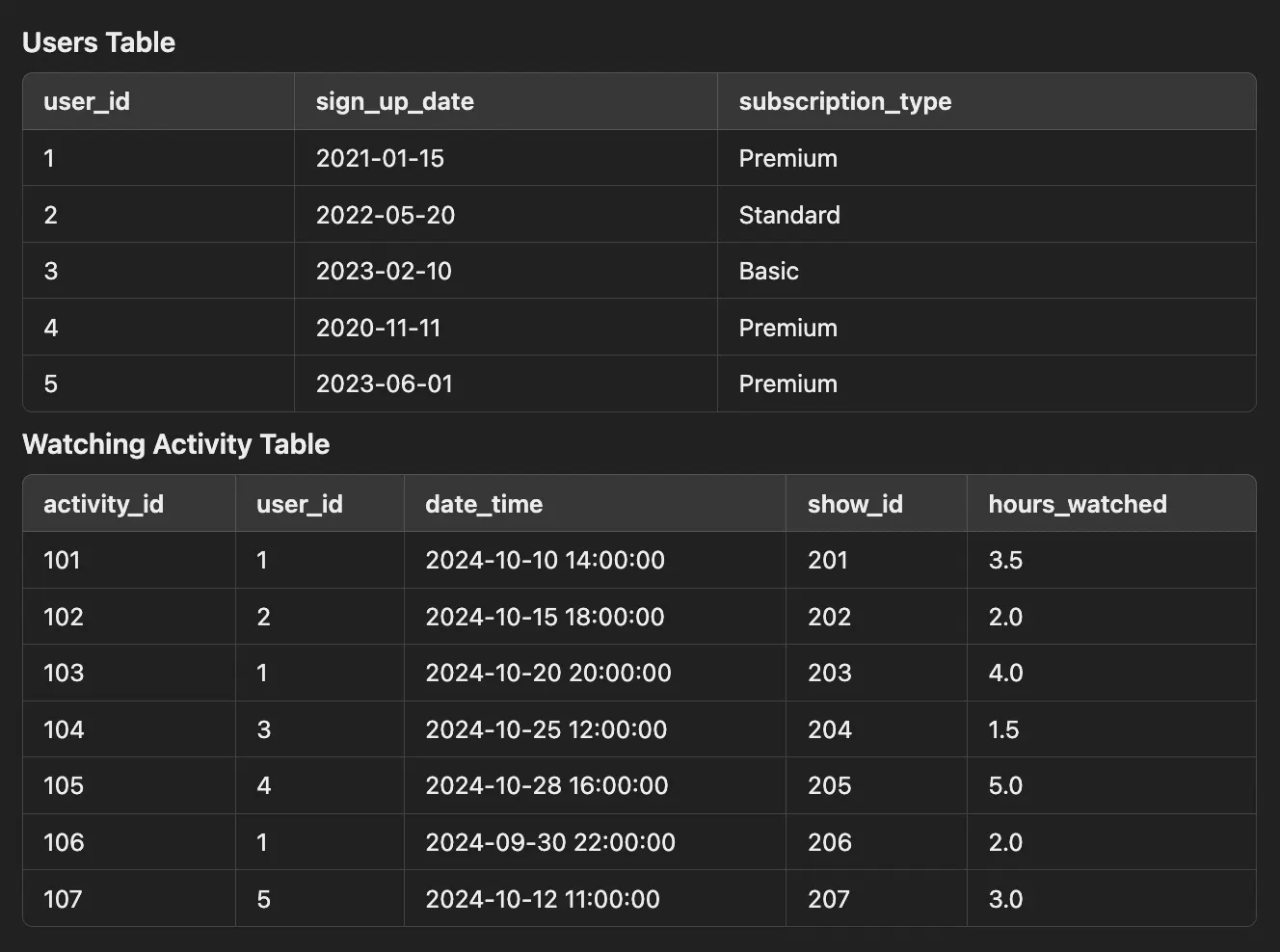Click the date_time column header
Viewport: 1280px width, 952px height.
484,503
